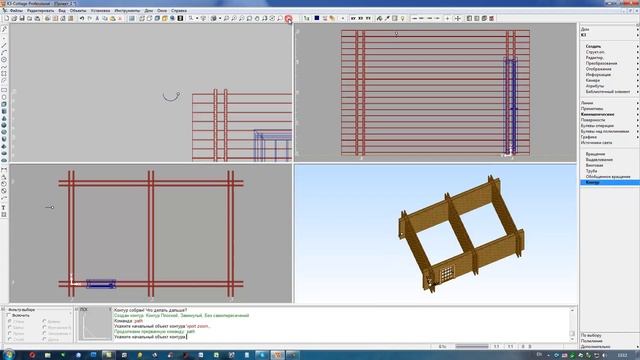Select the first radio button in left filter column

click(x=10, y=322)
